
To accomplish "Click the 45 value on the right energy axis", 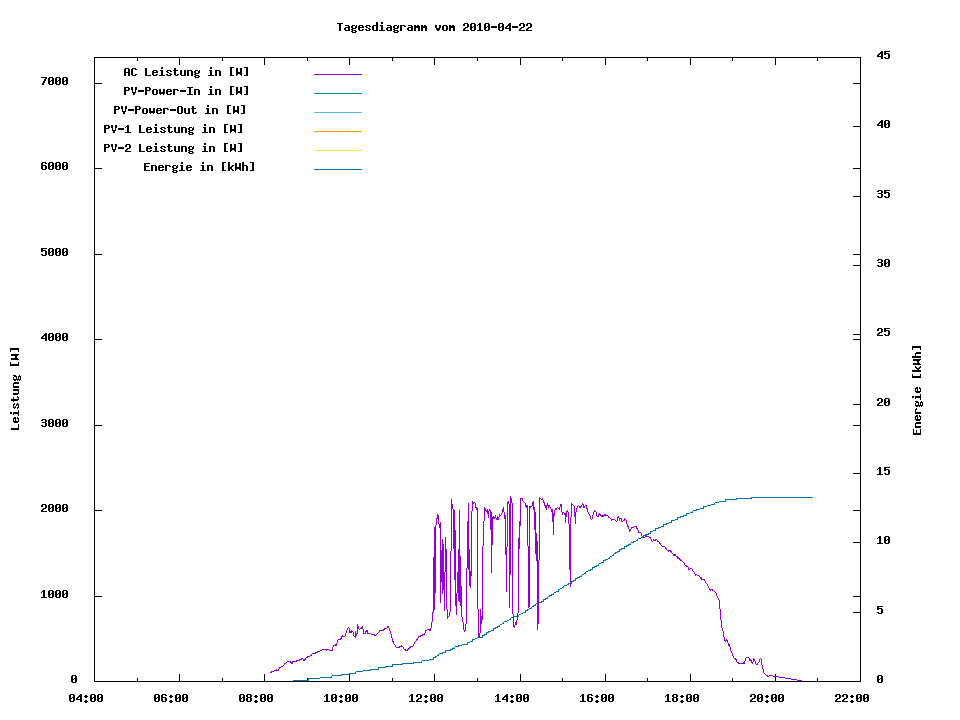I will pyautogui.click(x=883, y=55).
